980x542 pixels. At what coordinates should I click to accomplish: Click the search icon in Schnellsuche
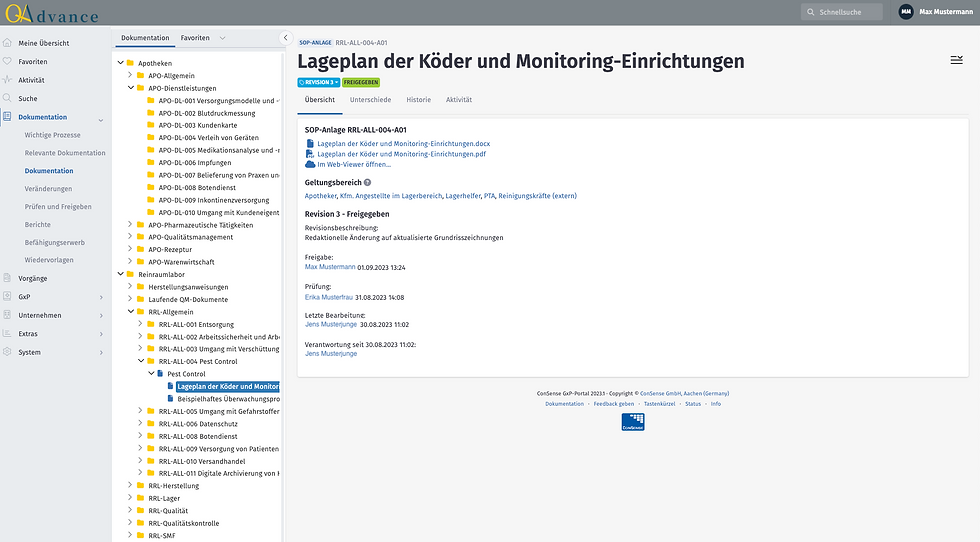[811, 12]
